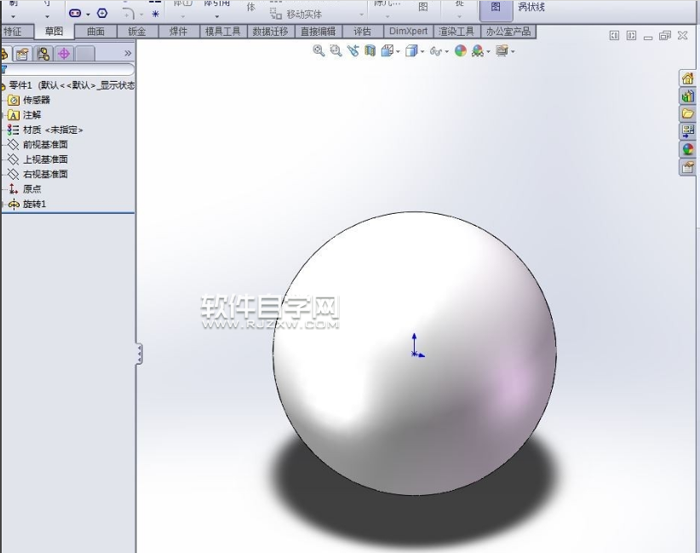Open the View Palette task pane icon
The image size is (700, 553).
pyautogui.click(x=688, y=131)
